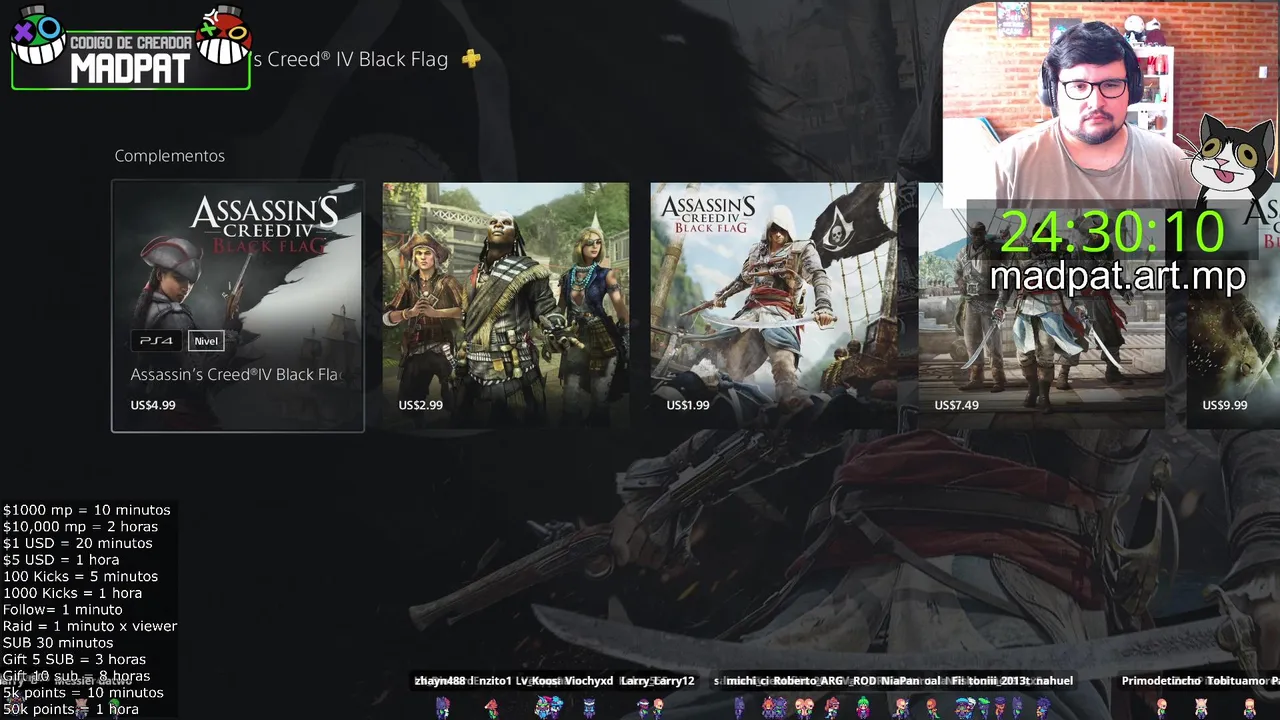
Task: Click the line 1000 Kicks = 1 hora
Action: click(x=72, y=593)
